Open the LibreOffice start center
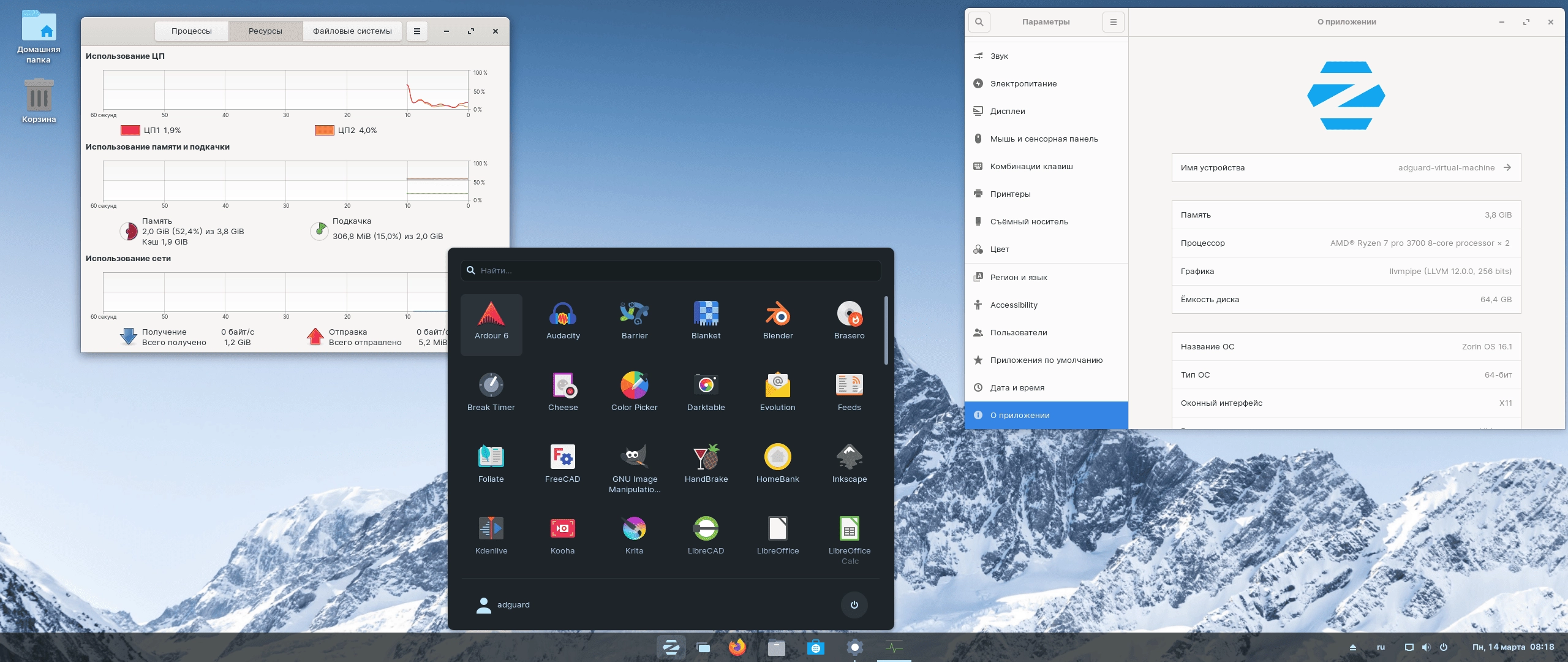Screen dimensions: 1568x662 click(x=778, y=539)
